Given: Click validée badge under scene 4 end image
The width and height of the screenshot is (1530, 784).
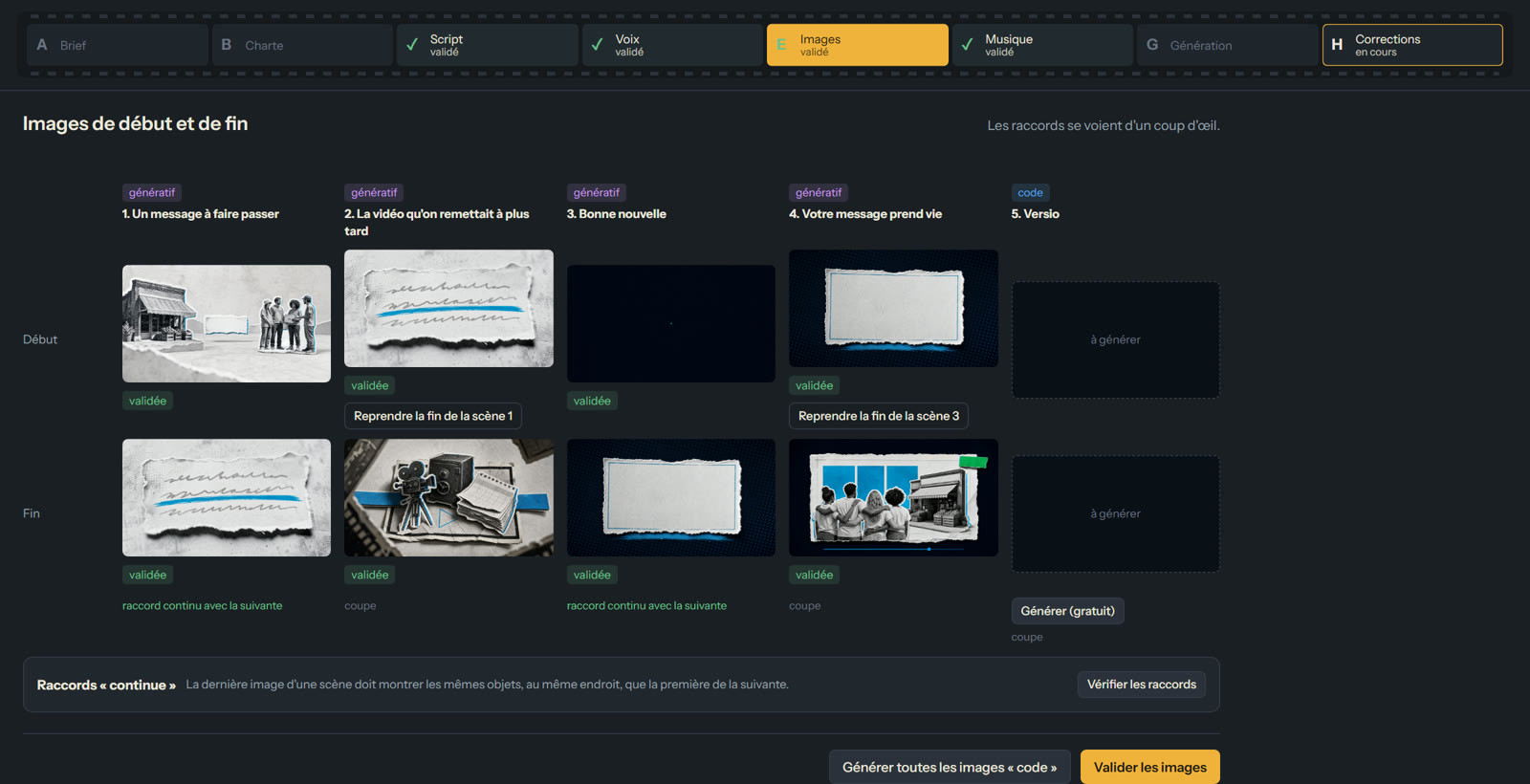Looking at the screenshot, I should (814, 575).
